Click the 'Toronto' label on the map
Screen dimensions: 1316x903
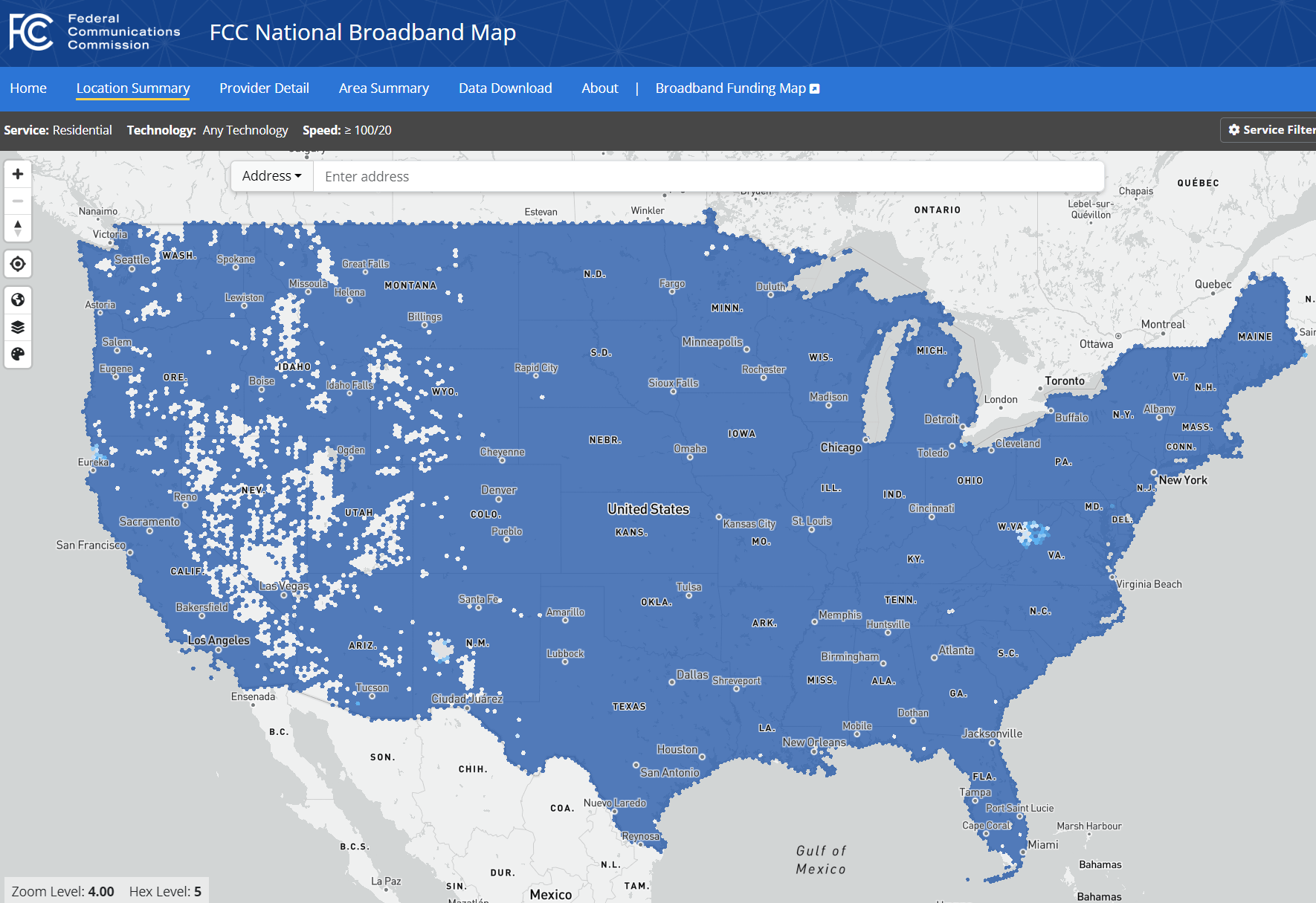click(x=1065, y=381)
